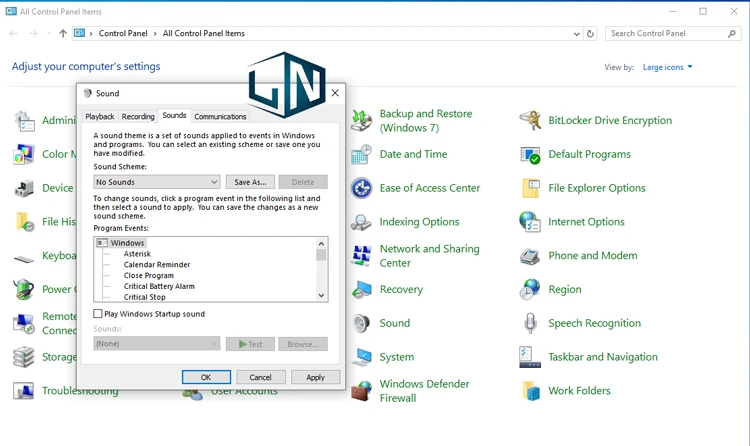
Task: Open Network and Sharing Center icon
Action: coord(362,256)
